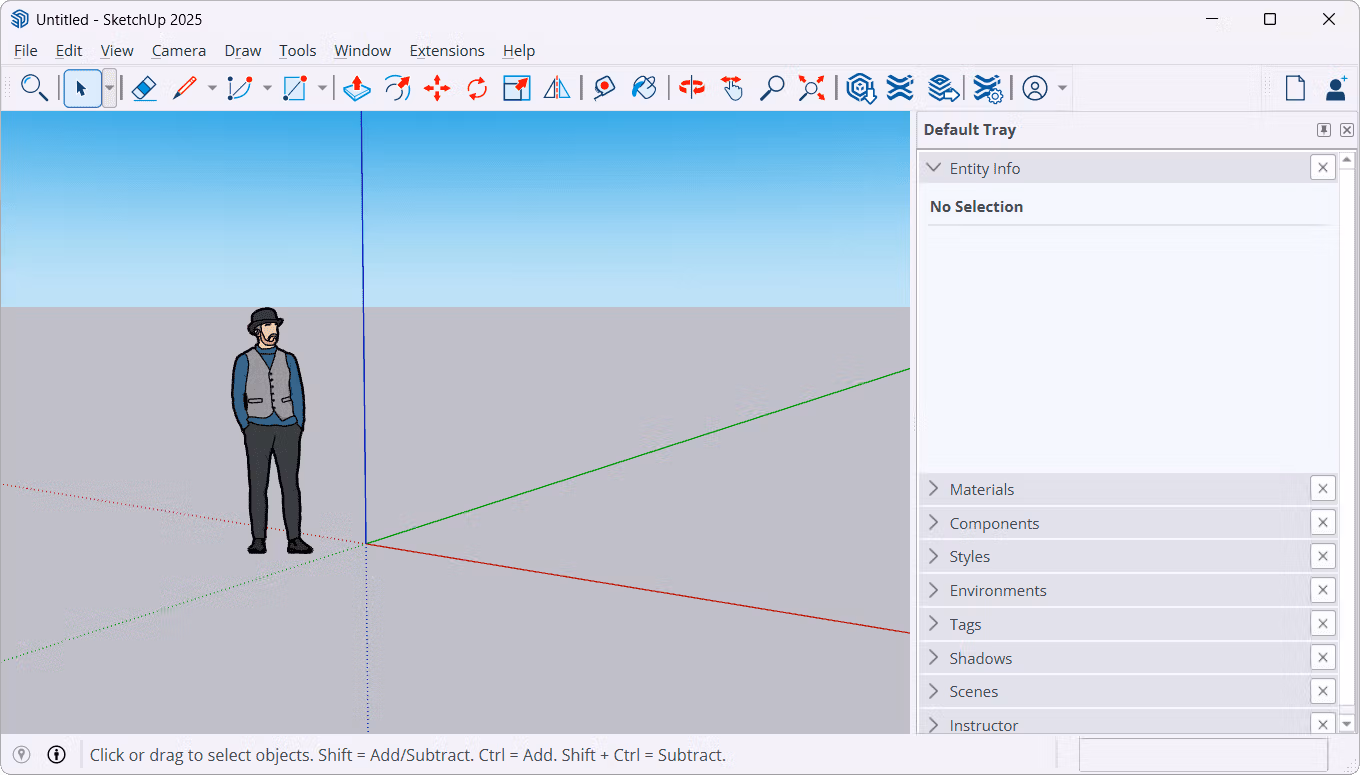The height and width of the screenshot is (775, 1360).
Task: Open Extension Manager icon
Action: click(x=988, y=88)
